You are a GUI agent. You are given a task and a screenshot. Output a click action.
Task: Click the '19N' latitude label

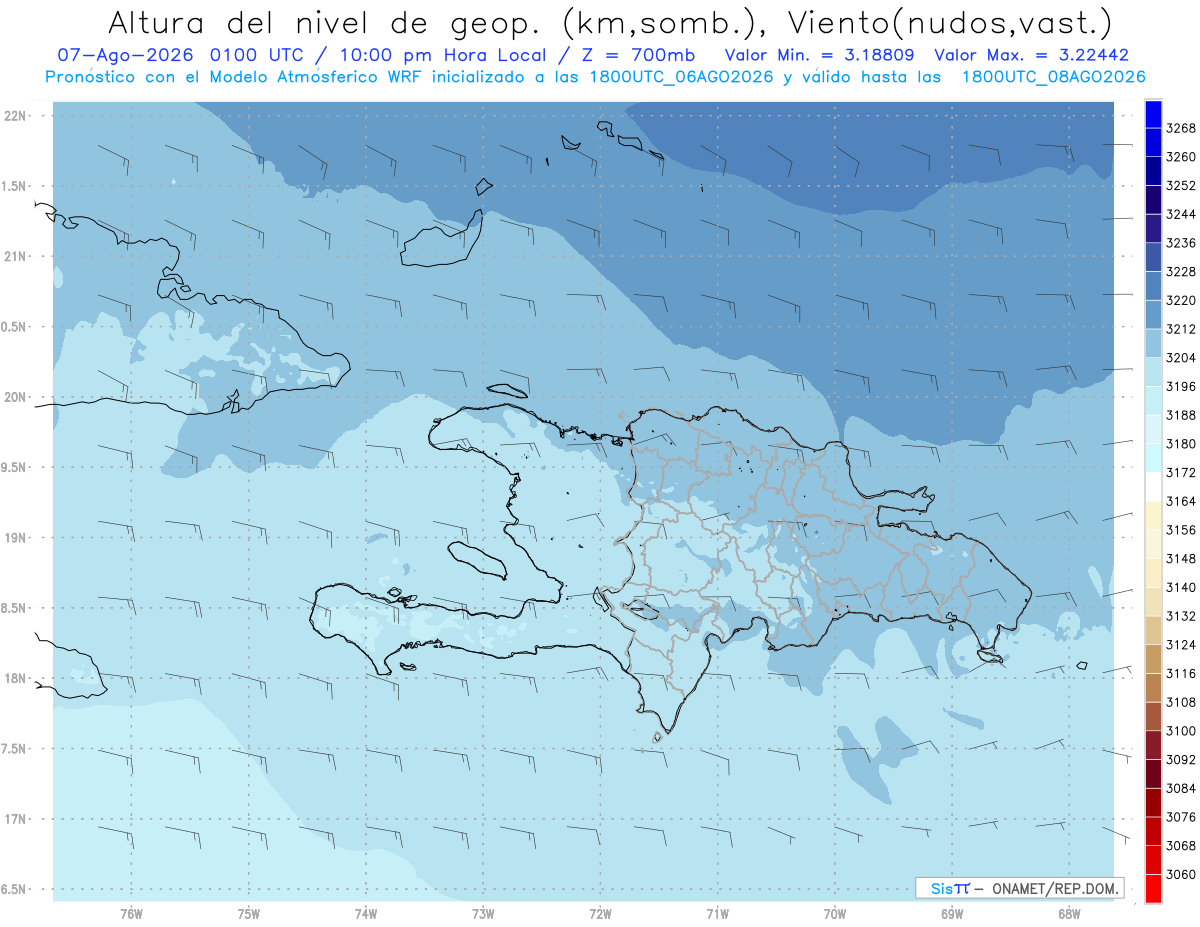point(14,538)
